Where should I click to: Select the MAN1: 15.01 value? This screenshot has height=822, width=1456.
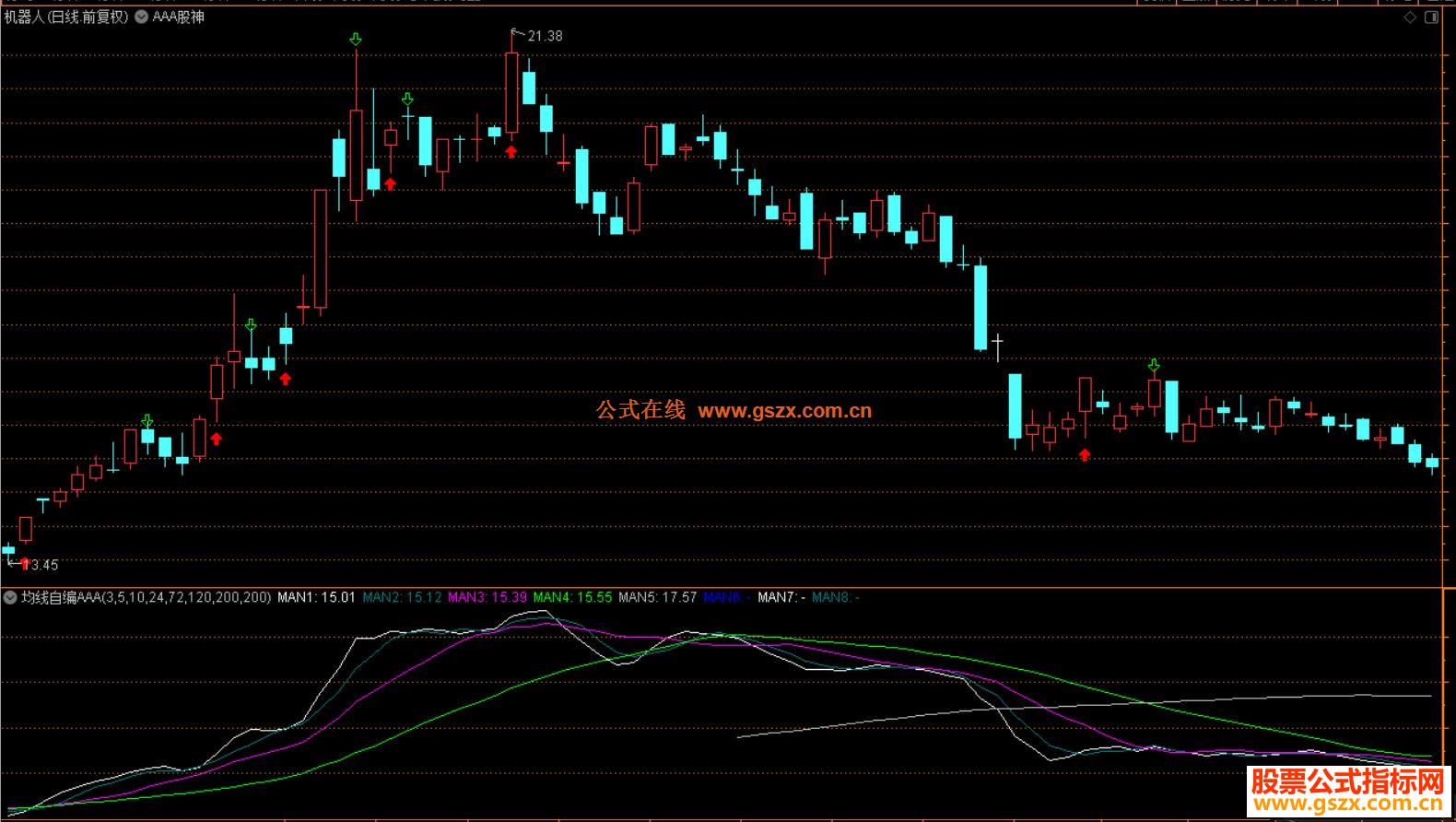[x=316, y=597]
